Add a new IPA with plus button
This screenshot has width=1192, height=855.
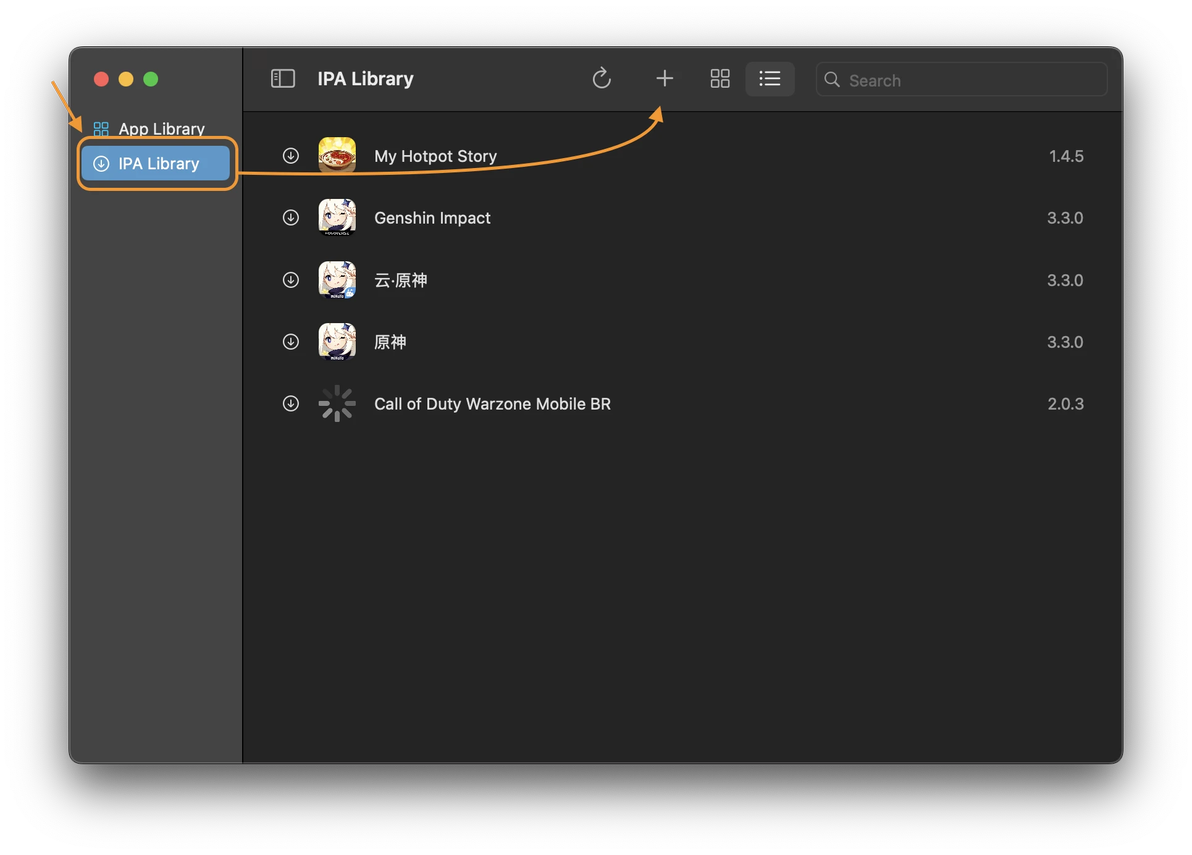coord(664,78)
